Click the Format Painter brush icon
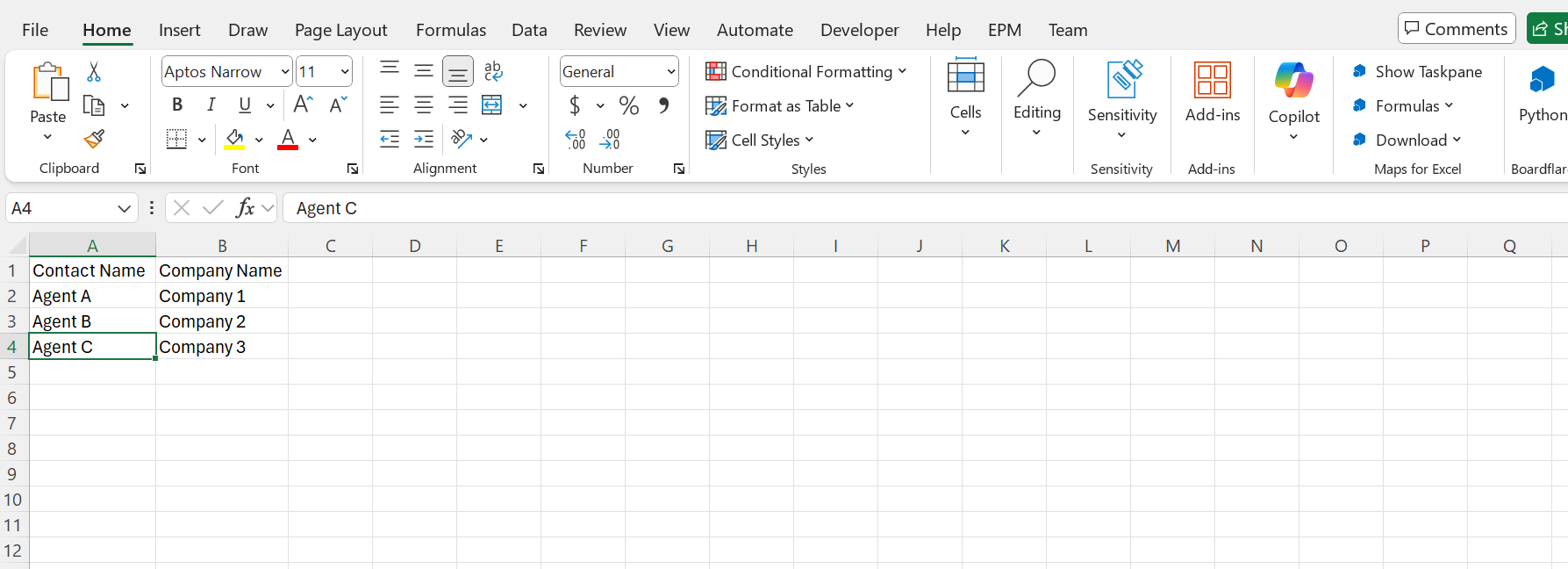1568x569 pixels. [94, 139]
